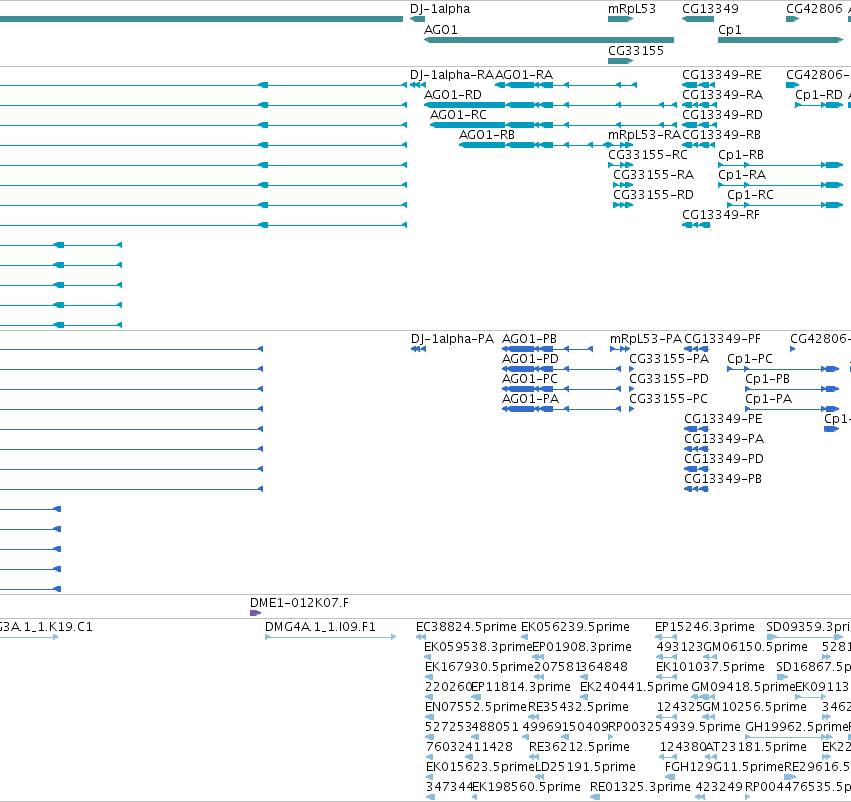The height and width of the screenshot is (802, 851).
Task: Click the GM09418.5prime EST label
Action: 743,687
